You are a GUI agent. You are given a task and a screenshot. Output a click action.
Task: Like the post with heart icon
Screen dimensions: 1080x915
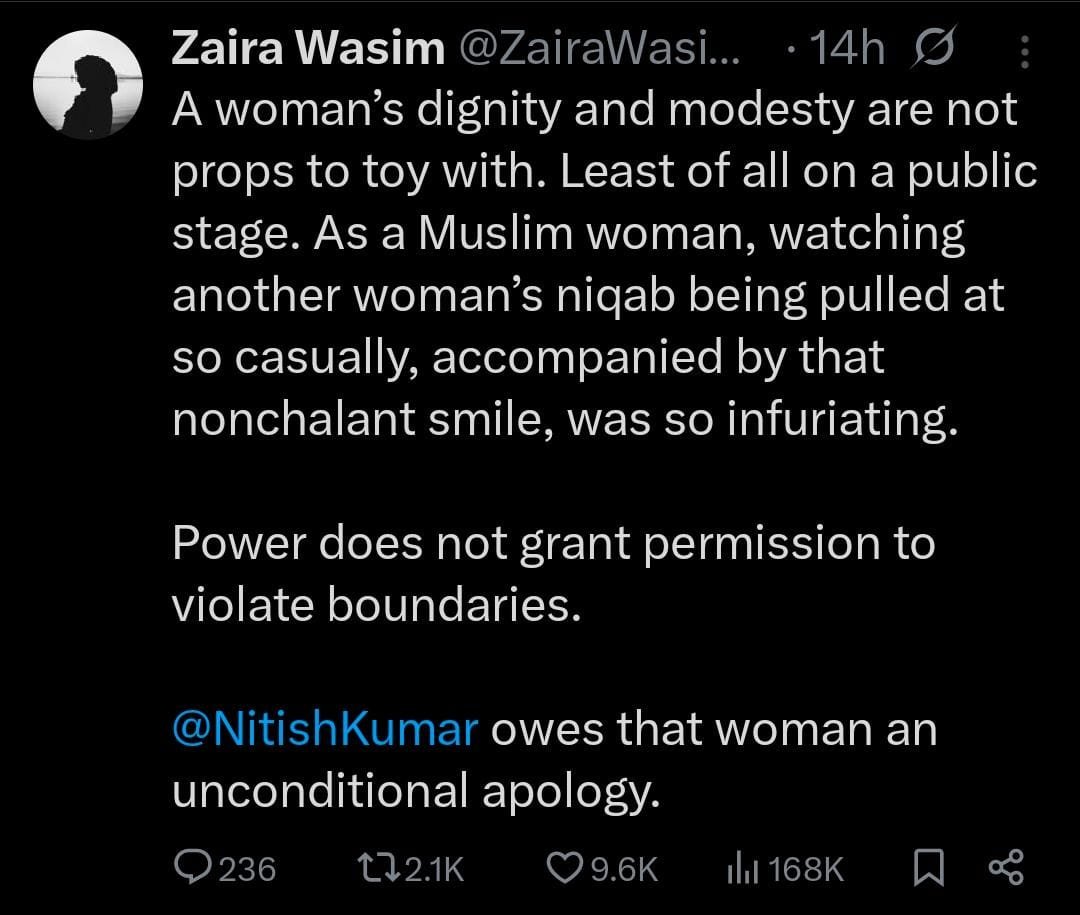point(566,868)
